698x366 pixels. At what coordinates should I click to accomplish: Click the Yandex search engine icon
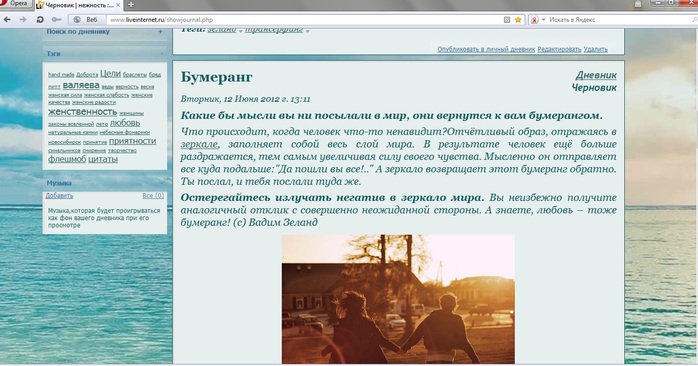(535, 20)
